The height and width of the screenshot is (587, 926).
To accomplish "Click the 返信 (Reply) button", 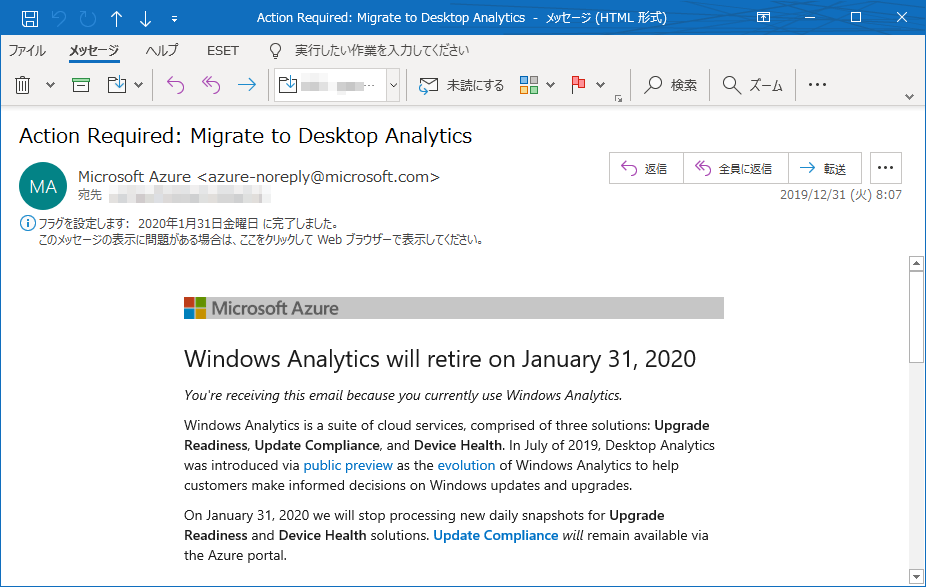I will pyautogui.click(x=646, y=168).
